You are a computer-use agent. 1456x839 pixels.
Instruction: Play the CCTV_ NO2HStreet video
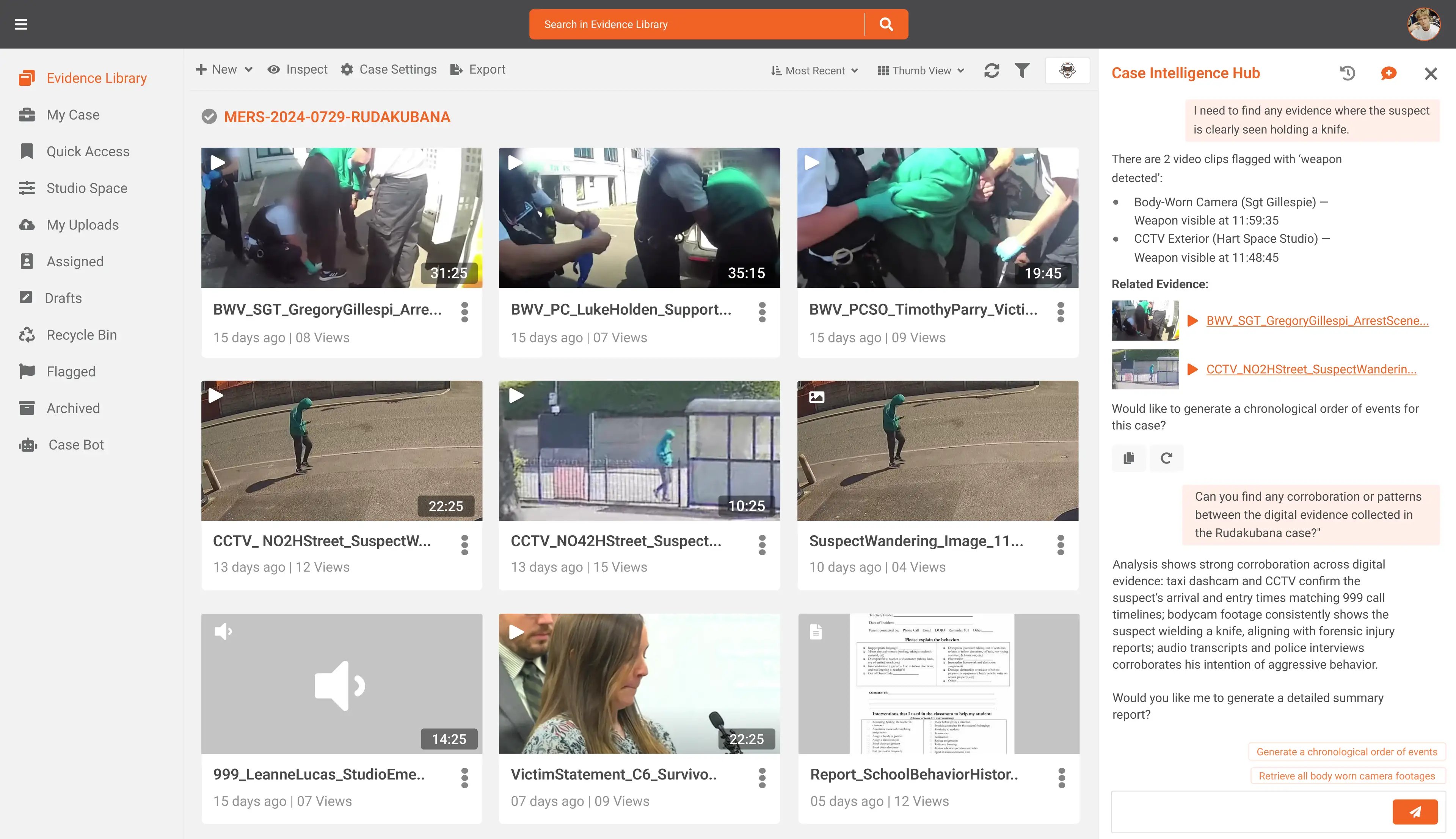click(x=215, y=396)
